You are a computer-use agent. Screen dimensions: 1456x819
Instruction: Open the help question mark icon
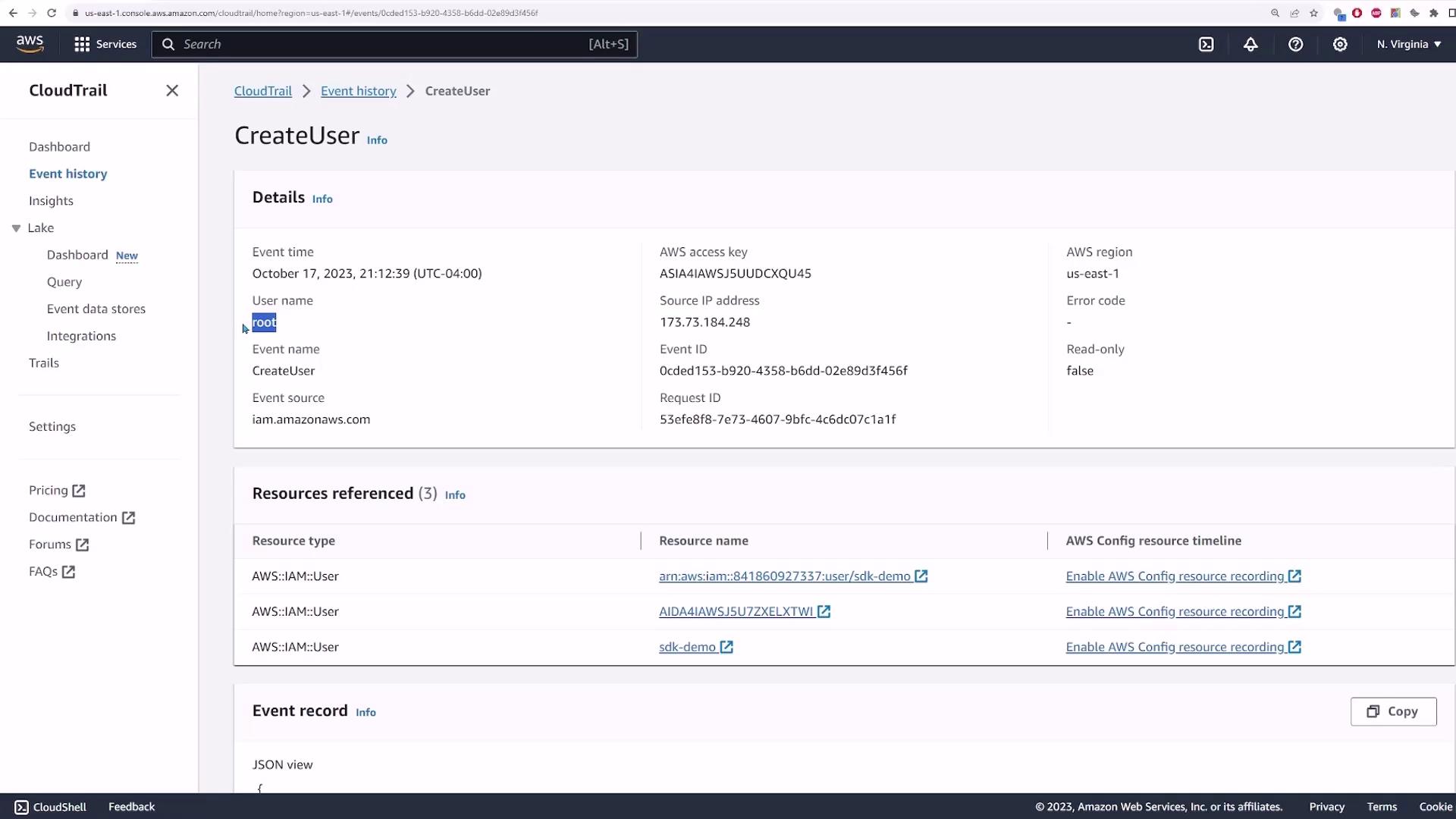click(1295, 45)
